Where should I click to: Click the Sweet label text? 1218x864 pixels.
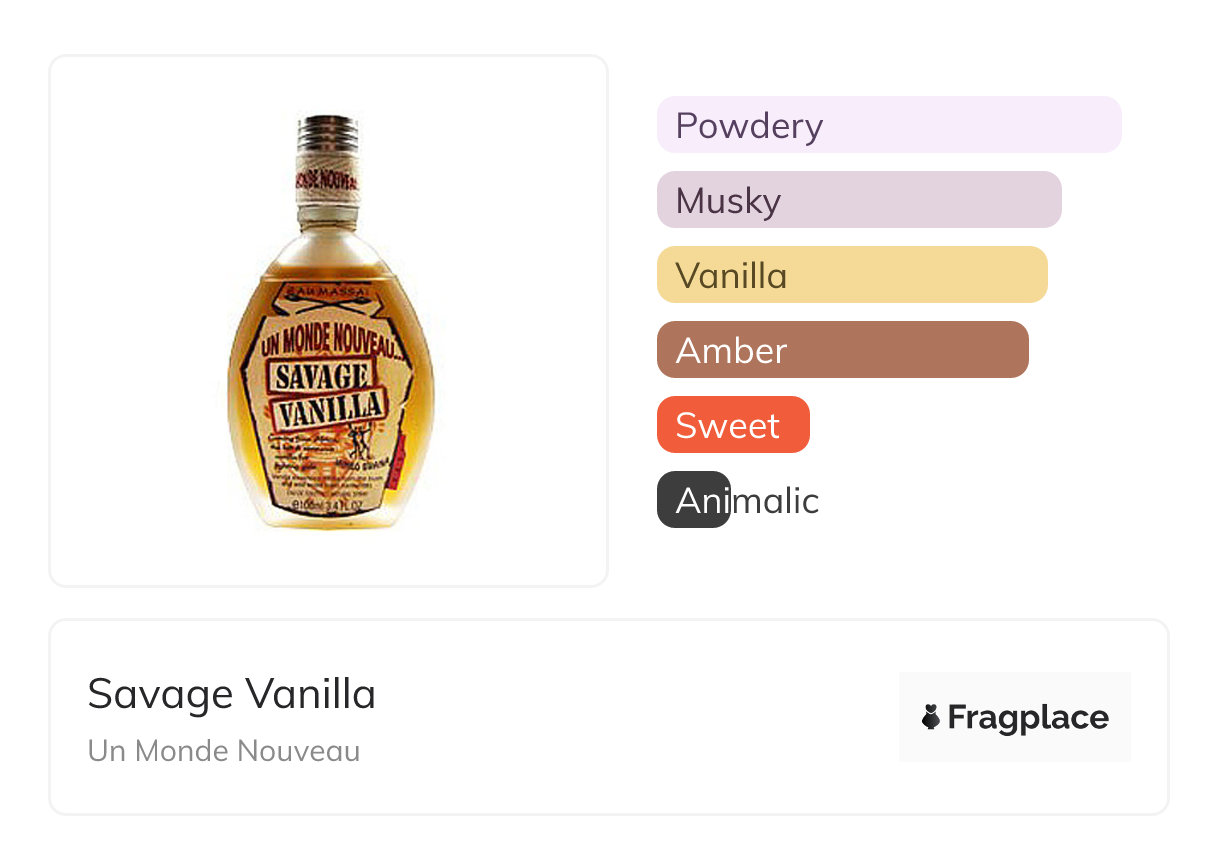[x=727, y=426]
